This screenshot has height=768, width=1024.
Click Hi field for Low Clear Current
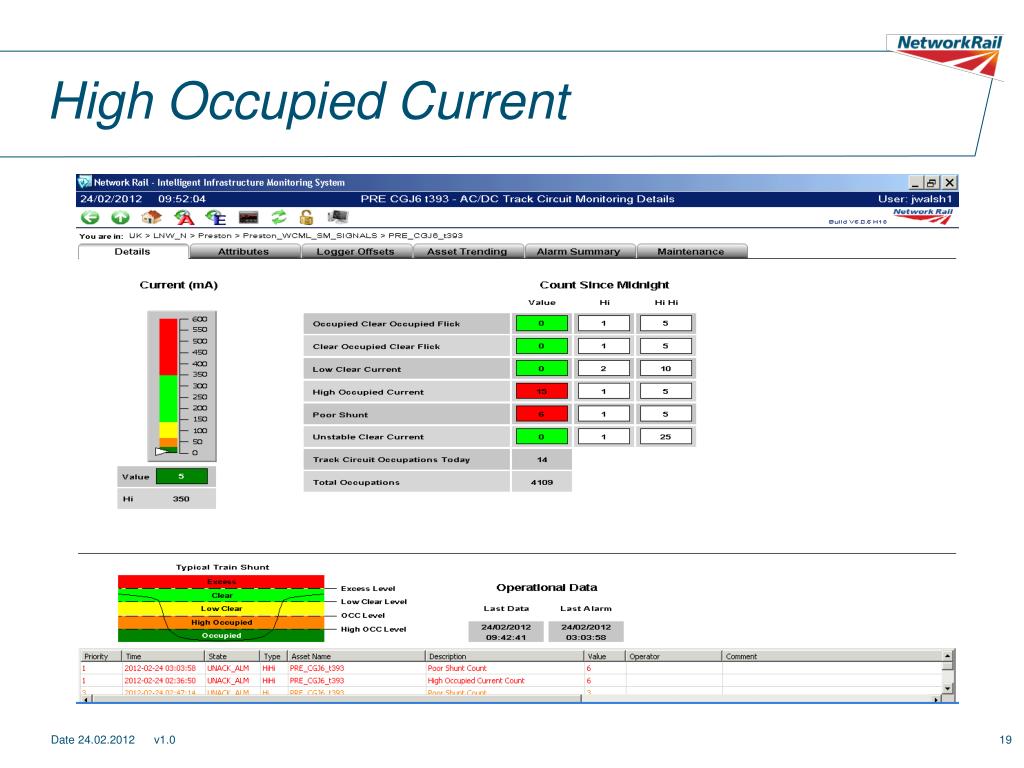604,368
